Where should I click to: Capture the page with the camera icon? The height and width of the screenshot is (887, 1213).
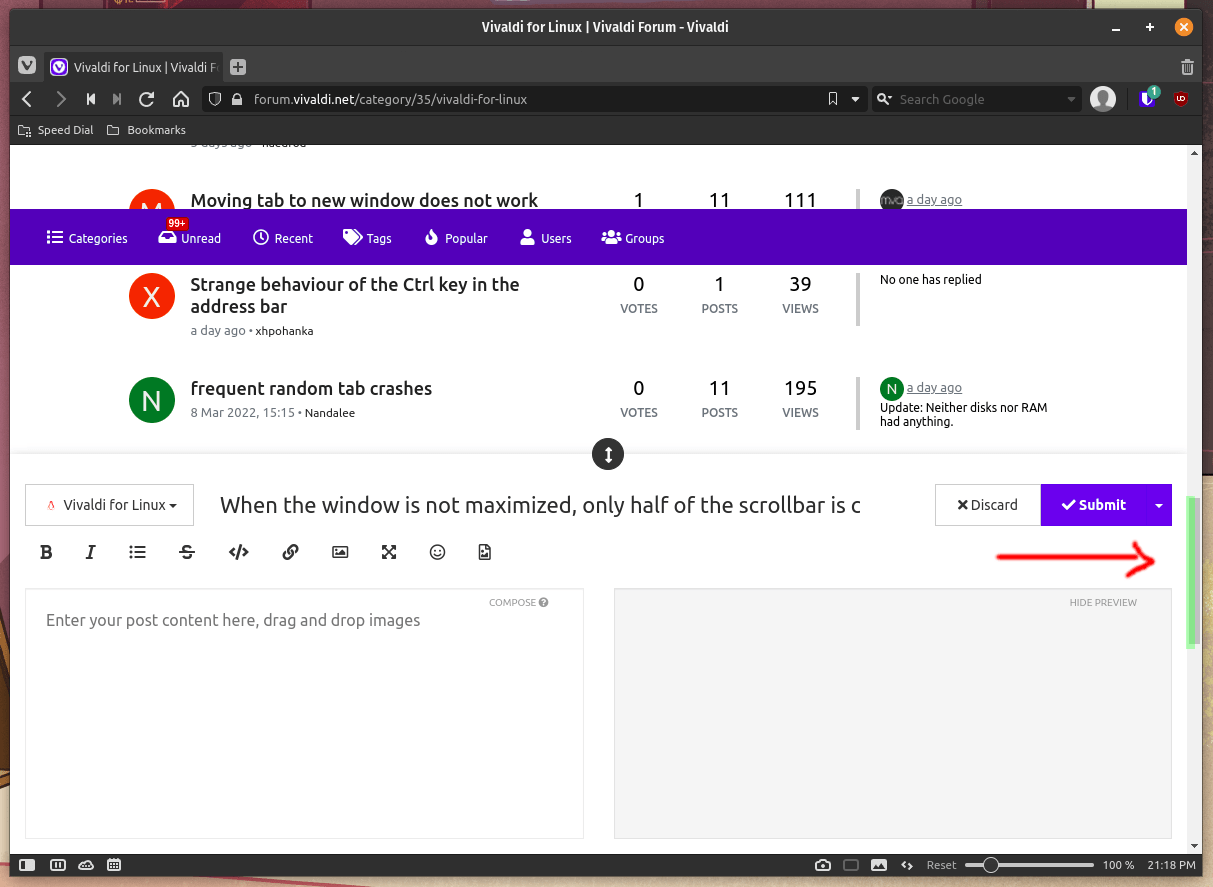[823, 865]
